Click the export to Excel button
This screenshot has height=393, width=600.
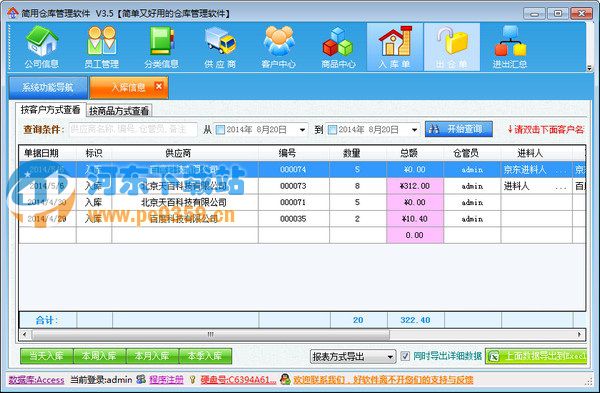click(536, 356)
